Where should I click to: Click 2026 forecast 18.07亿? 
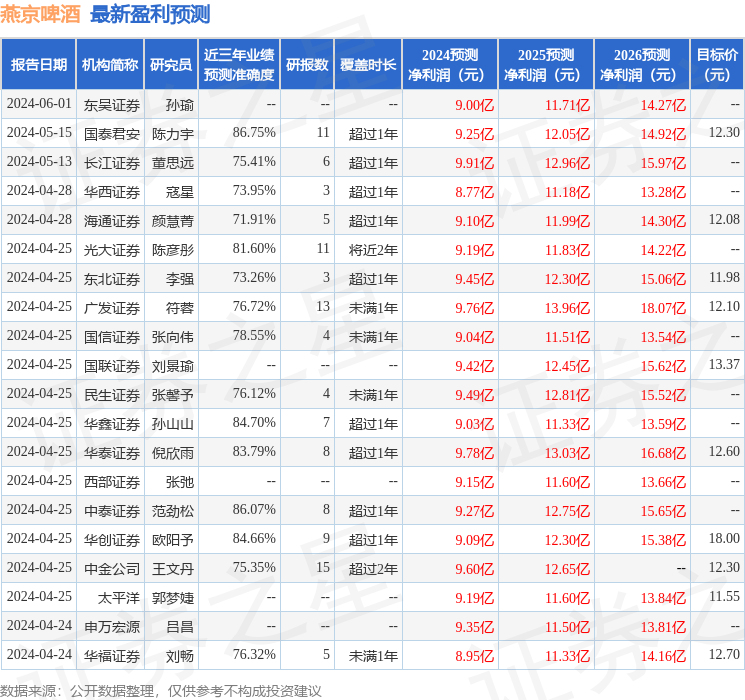point(663,307)
